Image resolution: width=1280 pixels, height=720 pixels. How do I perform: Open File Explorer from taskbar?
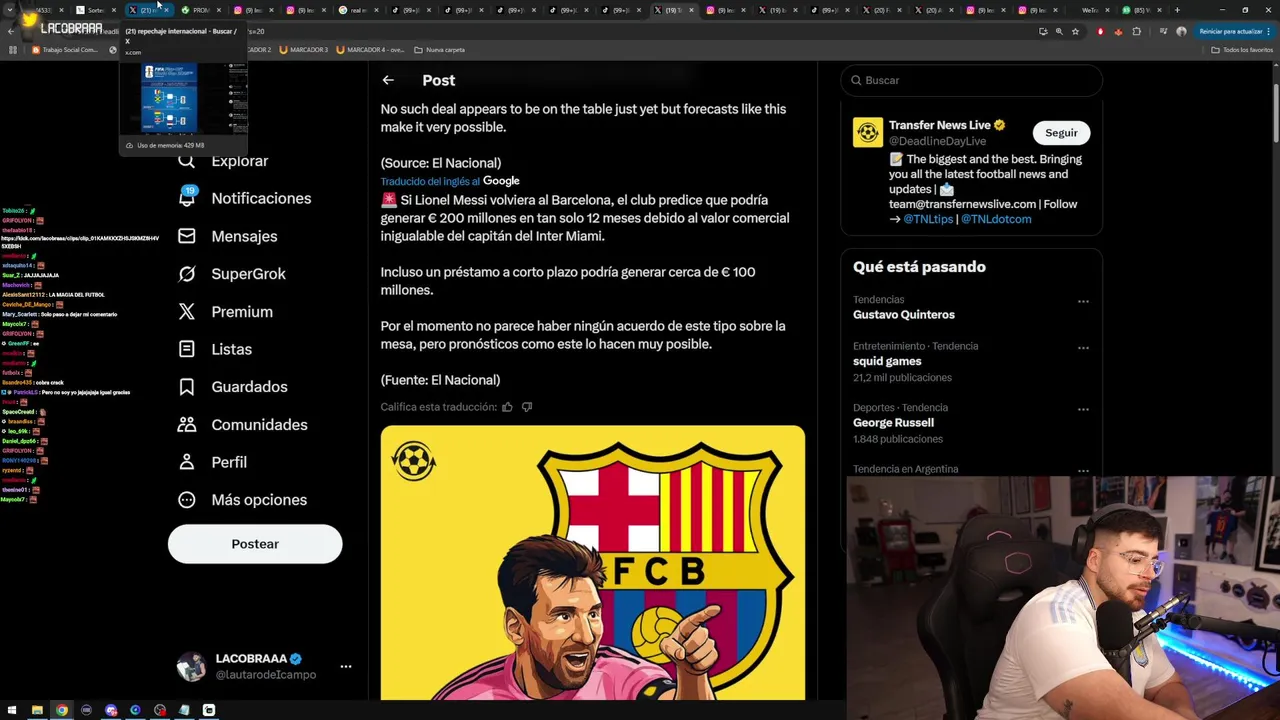click(37, 710)
